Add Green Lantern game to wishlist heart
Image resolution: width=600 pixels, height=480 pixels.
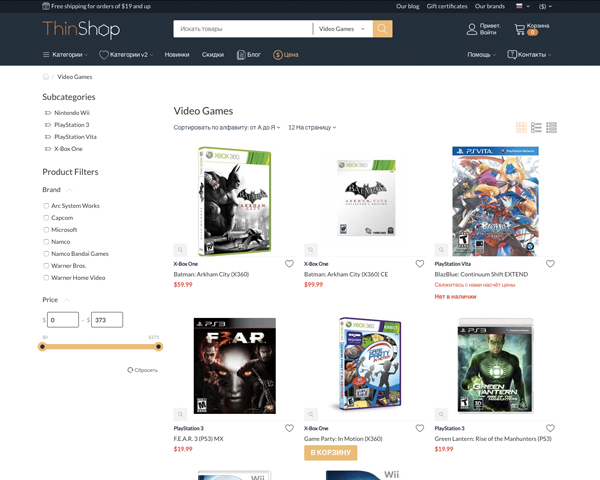pos(550,428)
